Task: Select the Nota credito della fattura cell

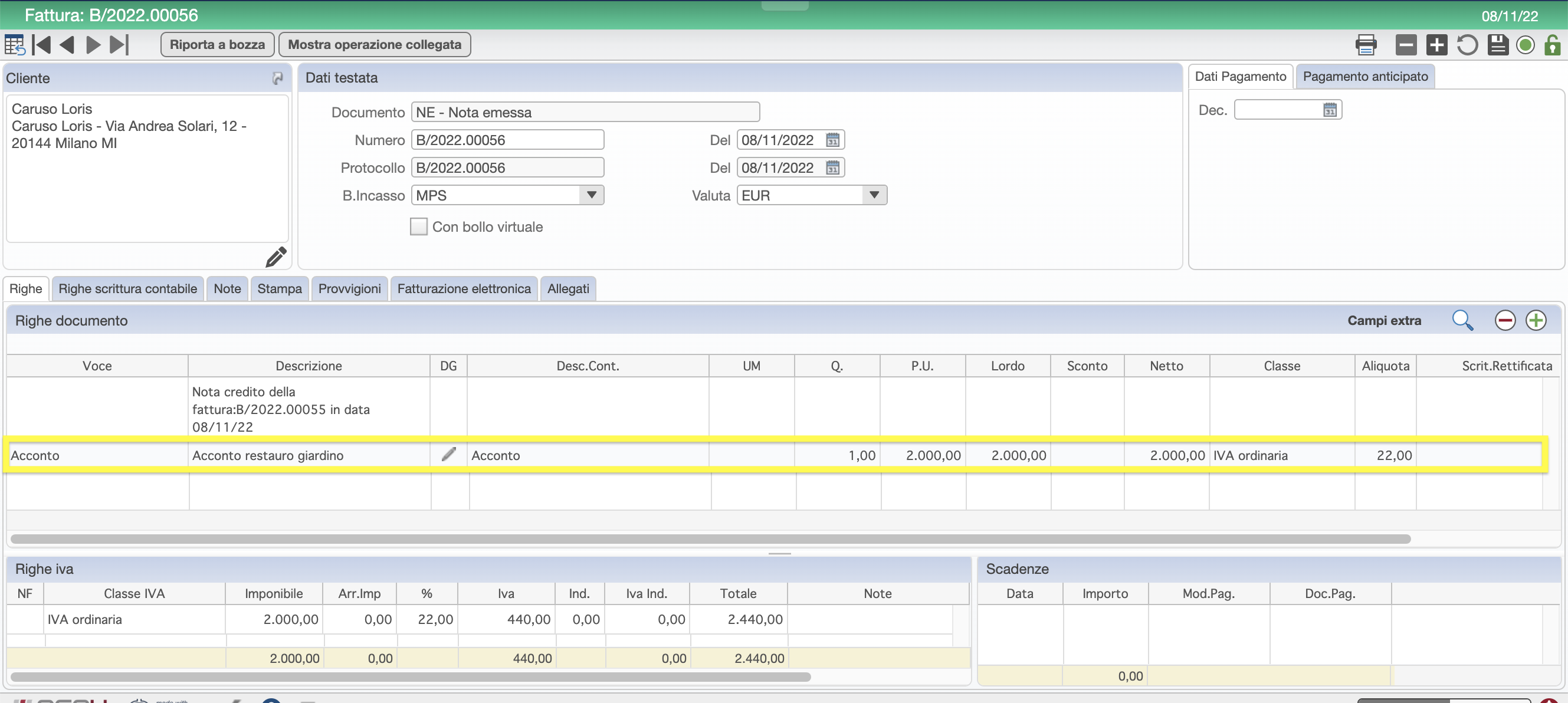Action: pyautogui.click(x=309, y=409)
